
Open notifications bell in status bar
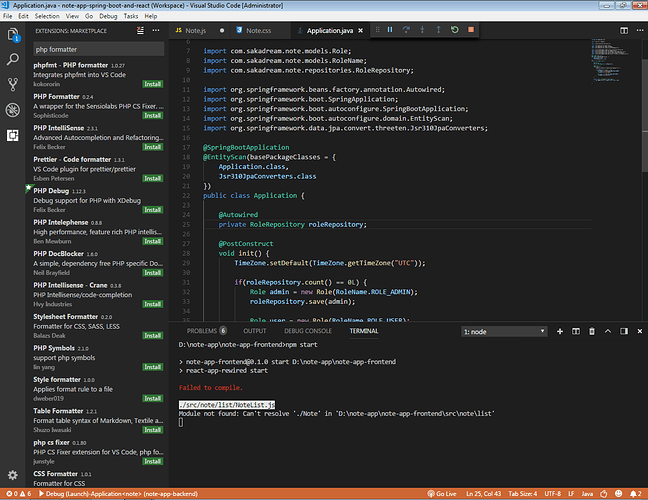[636, 494]
